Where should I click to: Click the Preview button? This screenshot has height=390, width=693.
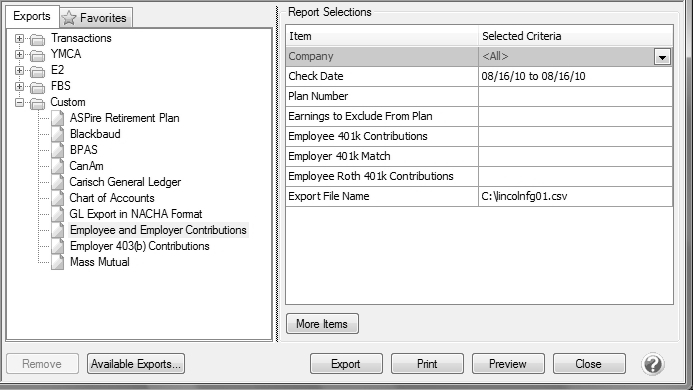coord(508,363)
